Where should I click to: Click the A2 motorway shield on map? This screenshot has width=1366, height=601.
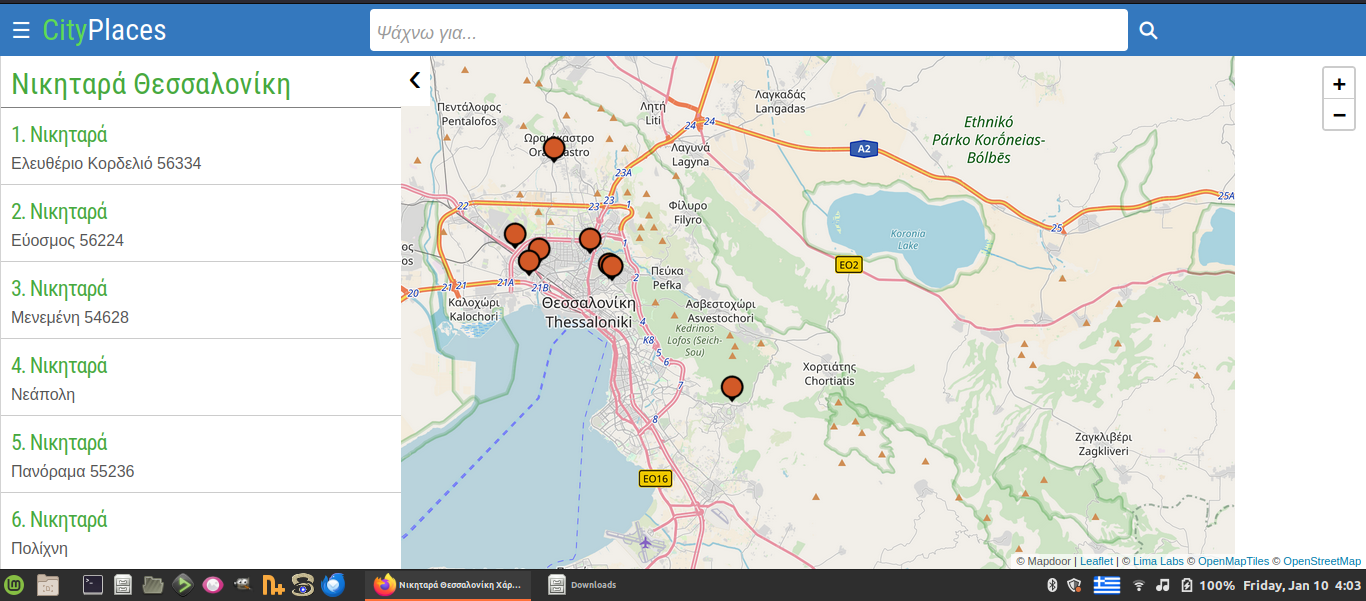864,149
